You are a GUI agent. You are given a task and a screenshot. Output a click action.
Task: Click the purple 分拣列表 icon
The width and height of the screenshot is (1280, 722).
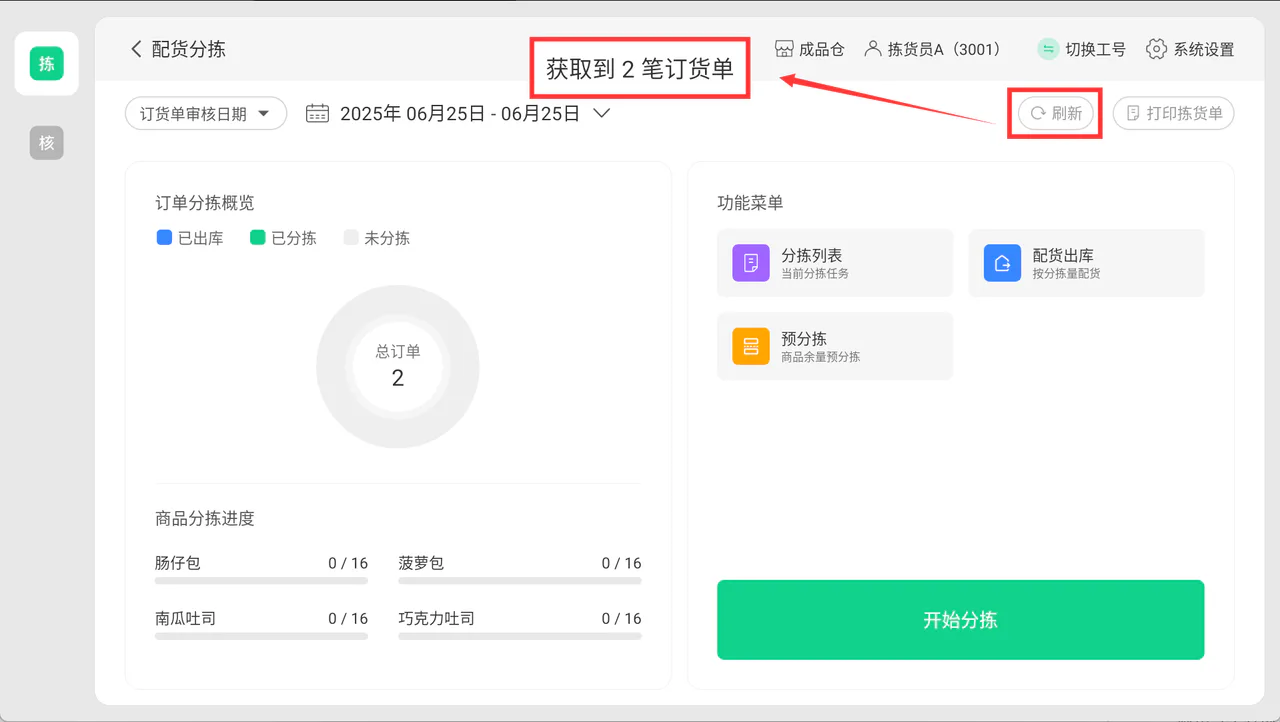coord(751,263)
